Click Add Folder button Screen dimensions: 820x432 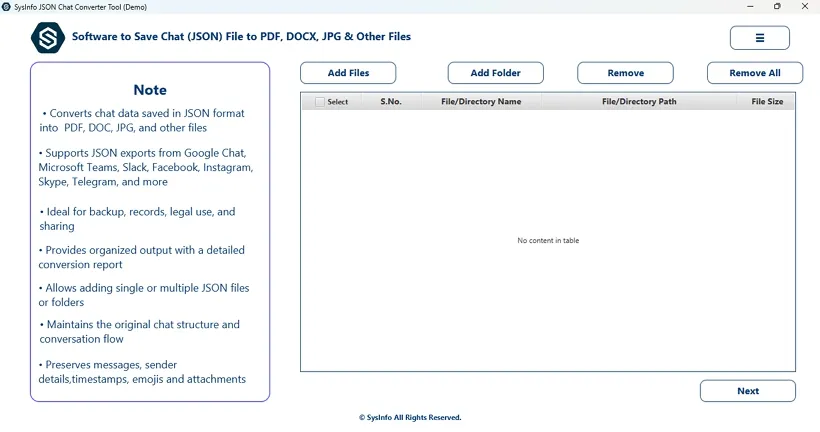[x=495, y=73]
